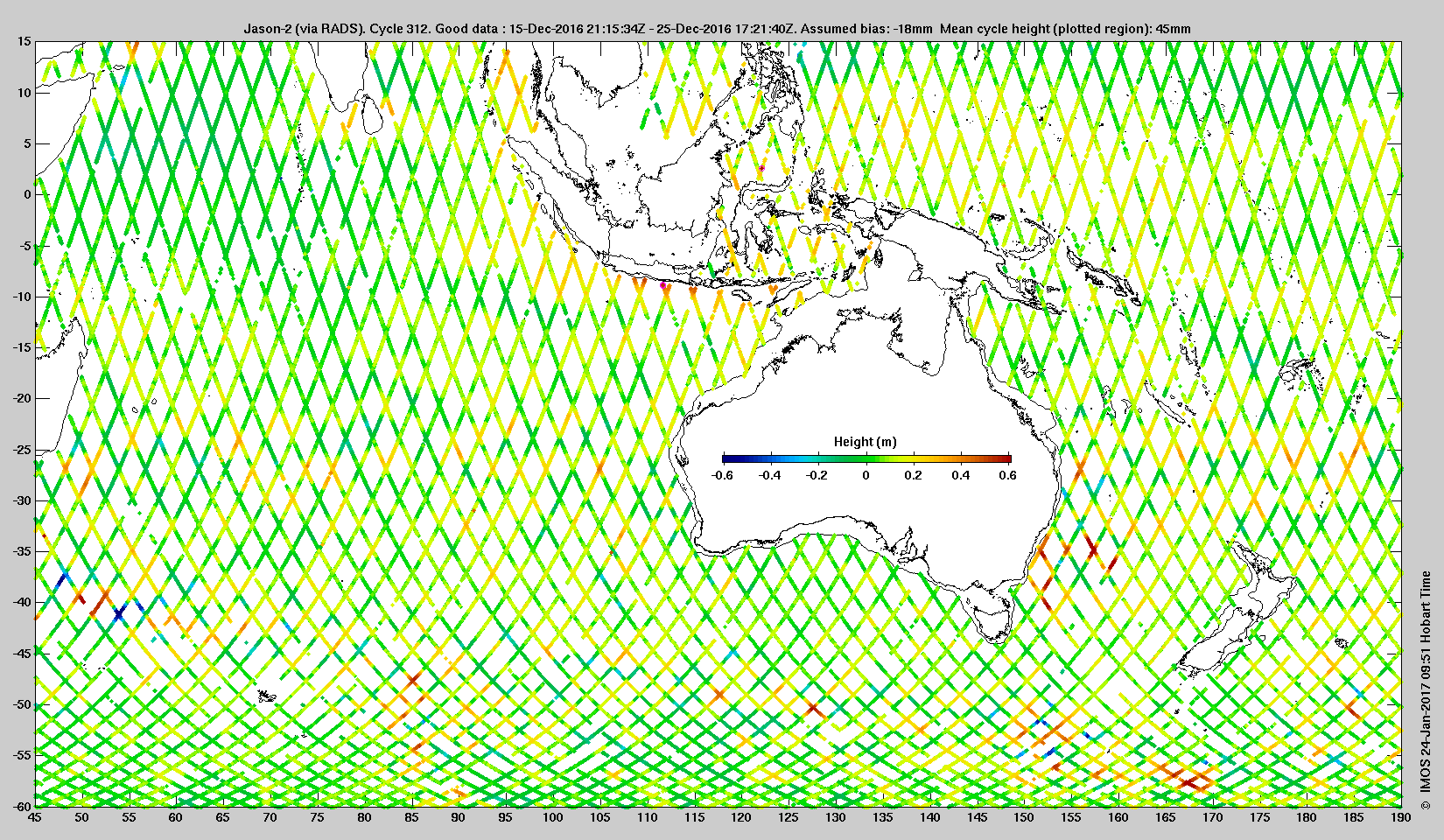Click the 60 longitude label on x-axis
This screenshot has height=840, width=1444.
pyautogui.click(x=176, y=818)
